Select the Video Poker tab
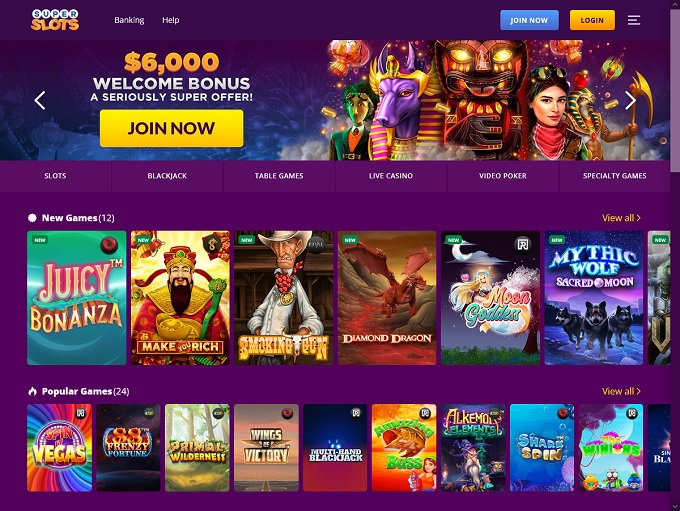The height and width of the screenshot is (511, 680). click(503, 176)
